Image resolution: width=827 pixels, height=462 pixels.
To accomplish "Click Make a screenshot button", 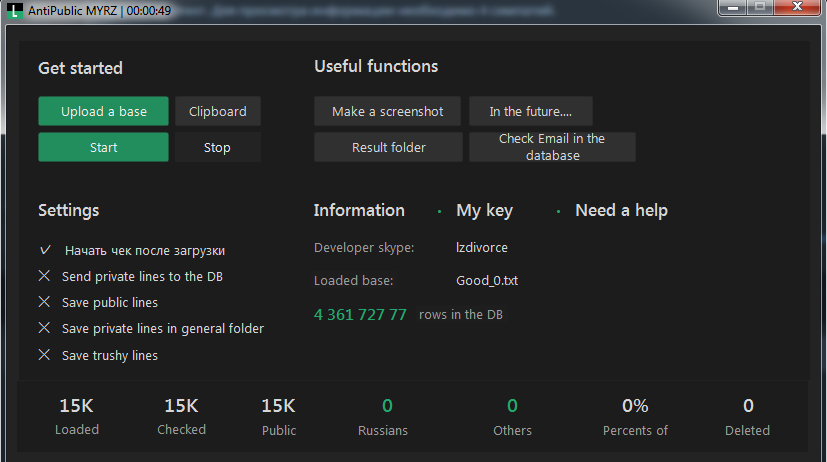I will click(x=388, y=111).
